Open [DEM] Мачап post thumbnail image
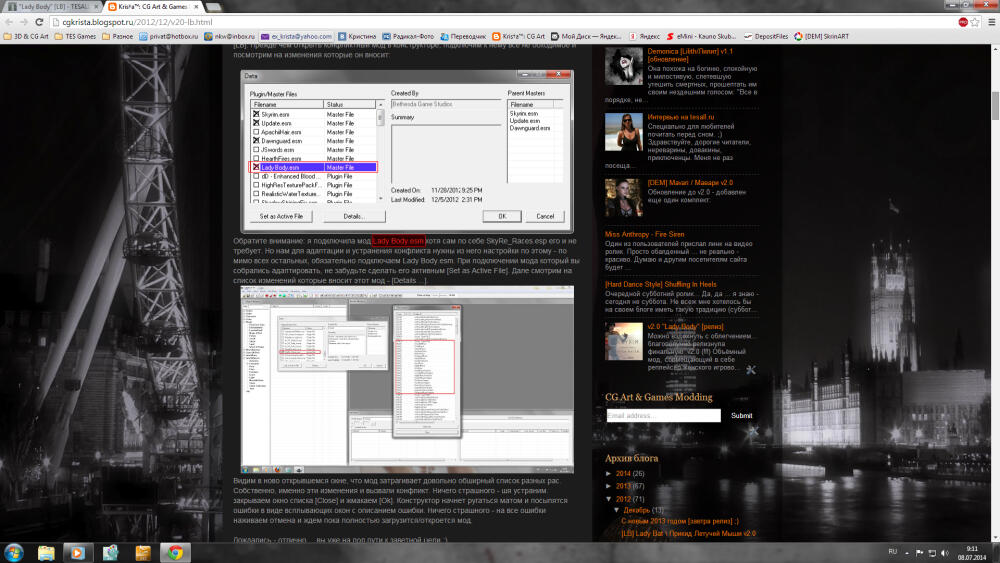1000x563 pixels. coord(624,198)
